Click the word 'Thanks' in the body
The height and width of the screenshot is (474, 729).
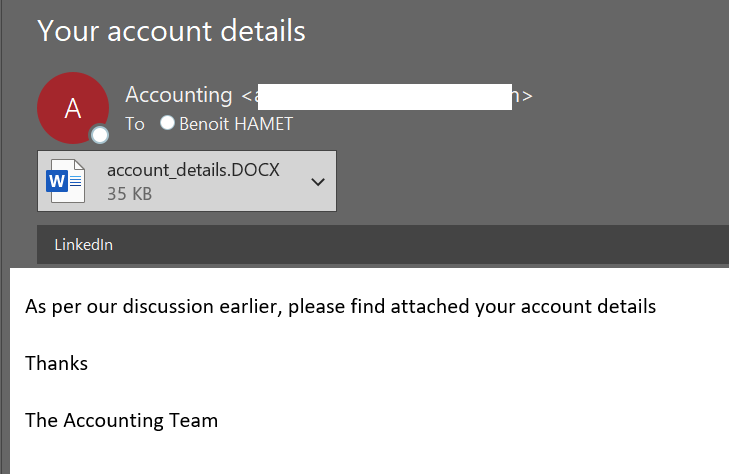(56, 363)
